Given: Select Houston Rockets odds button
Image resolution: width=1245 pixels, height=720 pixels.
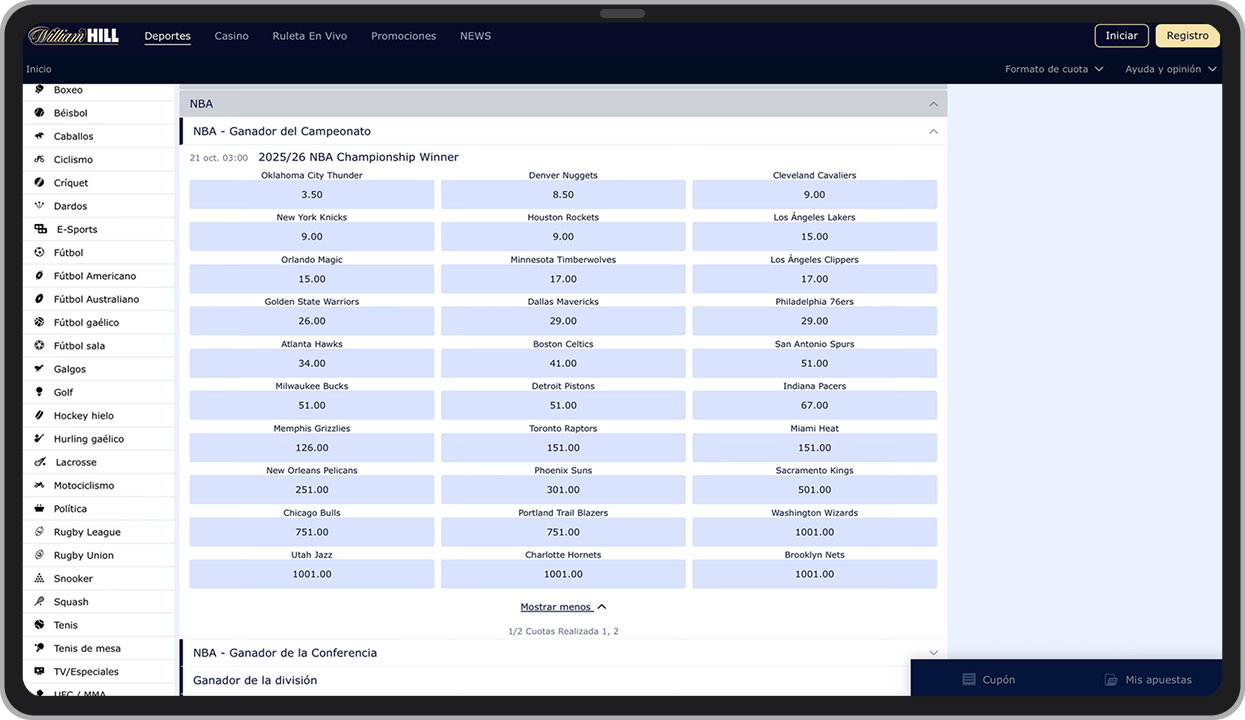Looking at the screenshot, I should (563, 237).
